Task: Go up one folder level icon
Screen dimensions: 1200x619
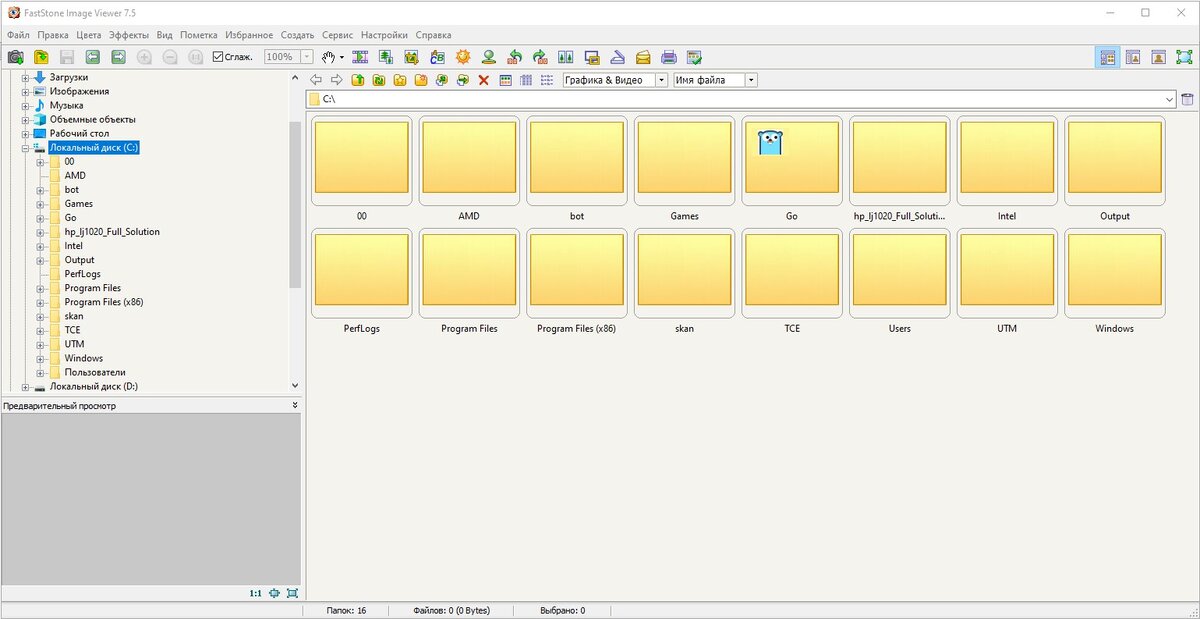Action: 357,80
